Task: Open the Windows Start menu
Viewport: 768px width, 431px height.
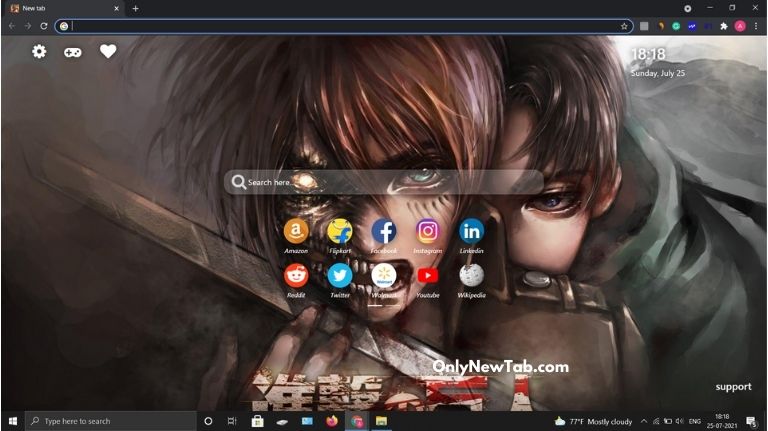Action: tap(13, 421)
